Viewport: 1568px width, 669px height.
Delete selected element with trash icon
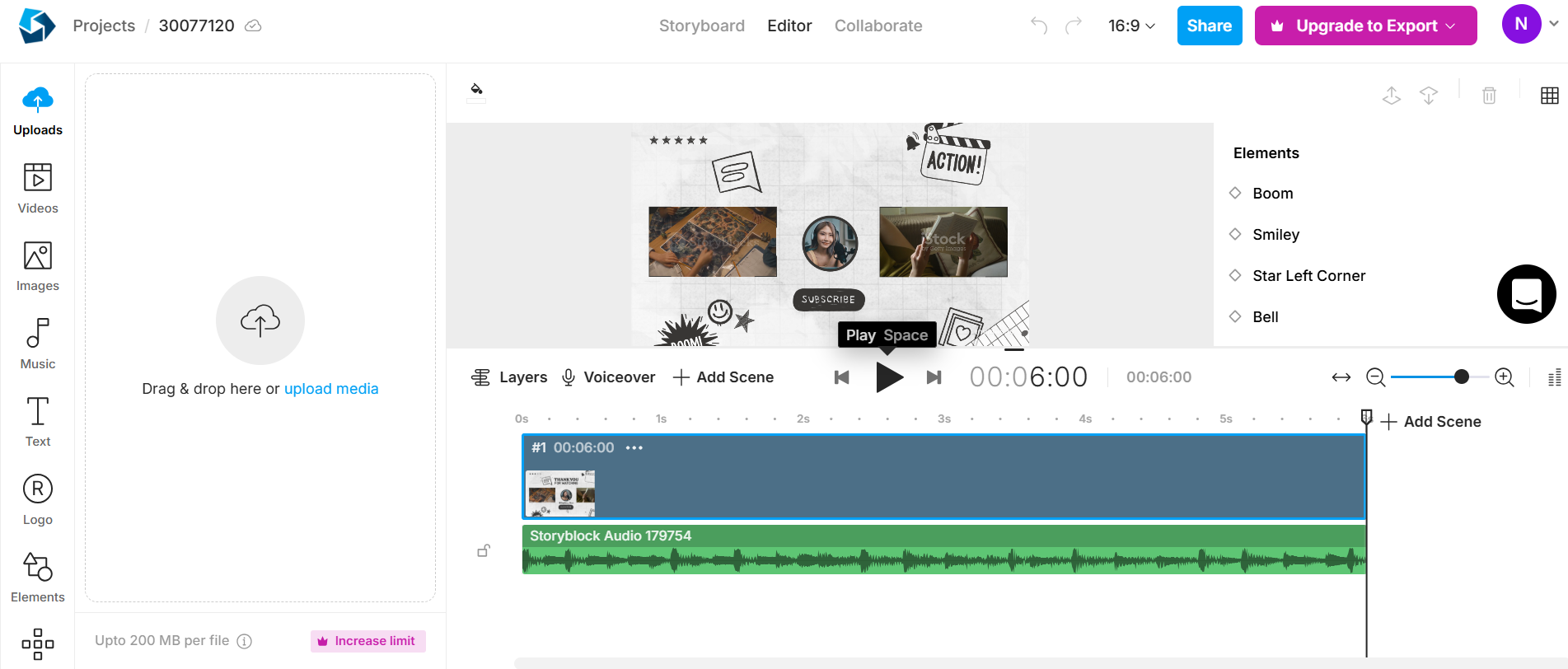[1490, 96]
